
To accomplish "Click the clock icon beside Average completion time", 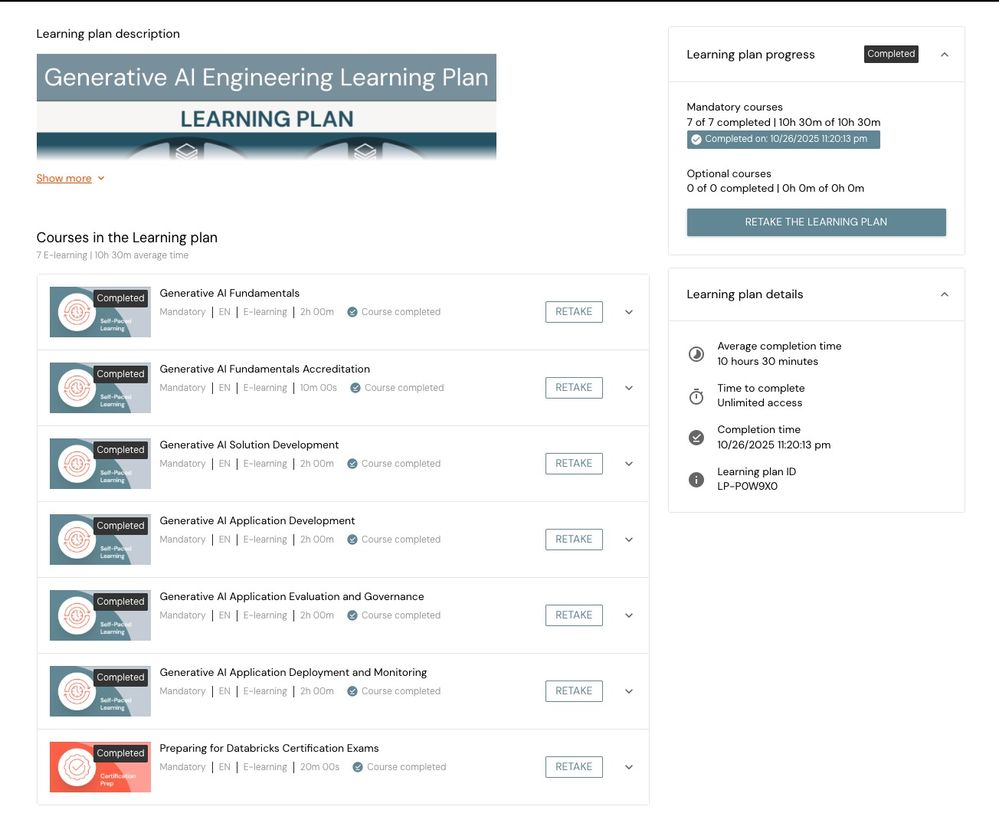I will (x=696, y=354).
